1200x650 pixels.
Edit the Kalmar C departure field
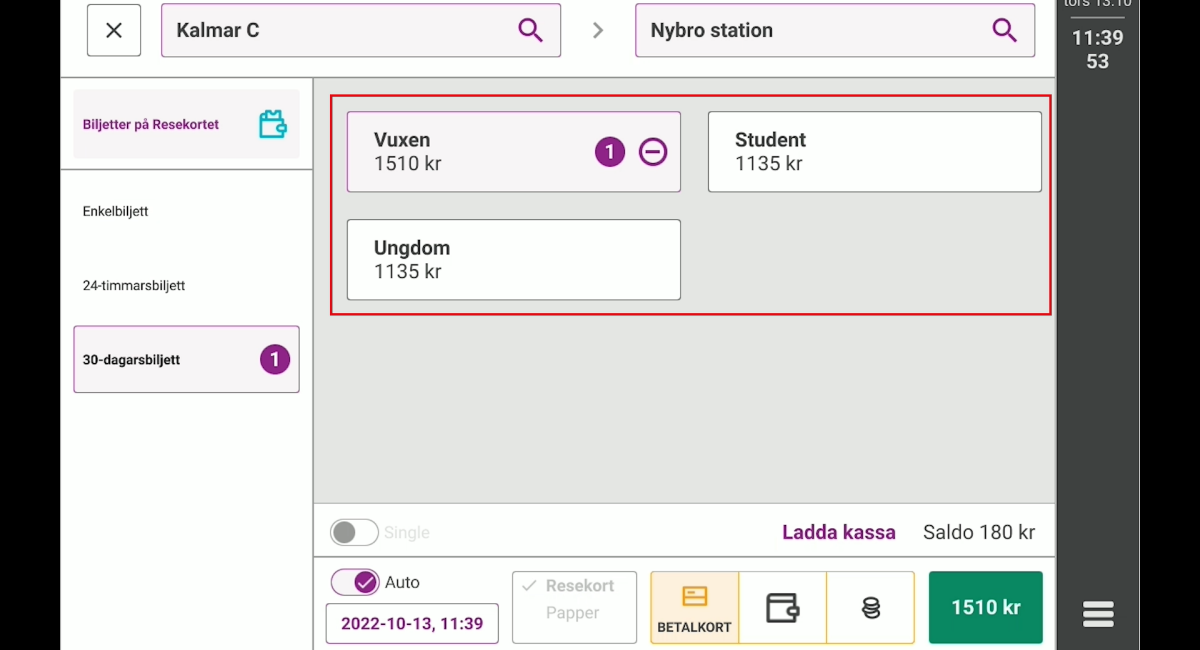point(361,30)
